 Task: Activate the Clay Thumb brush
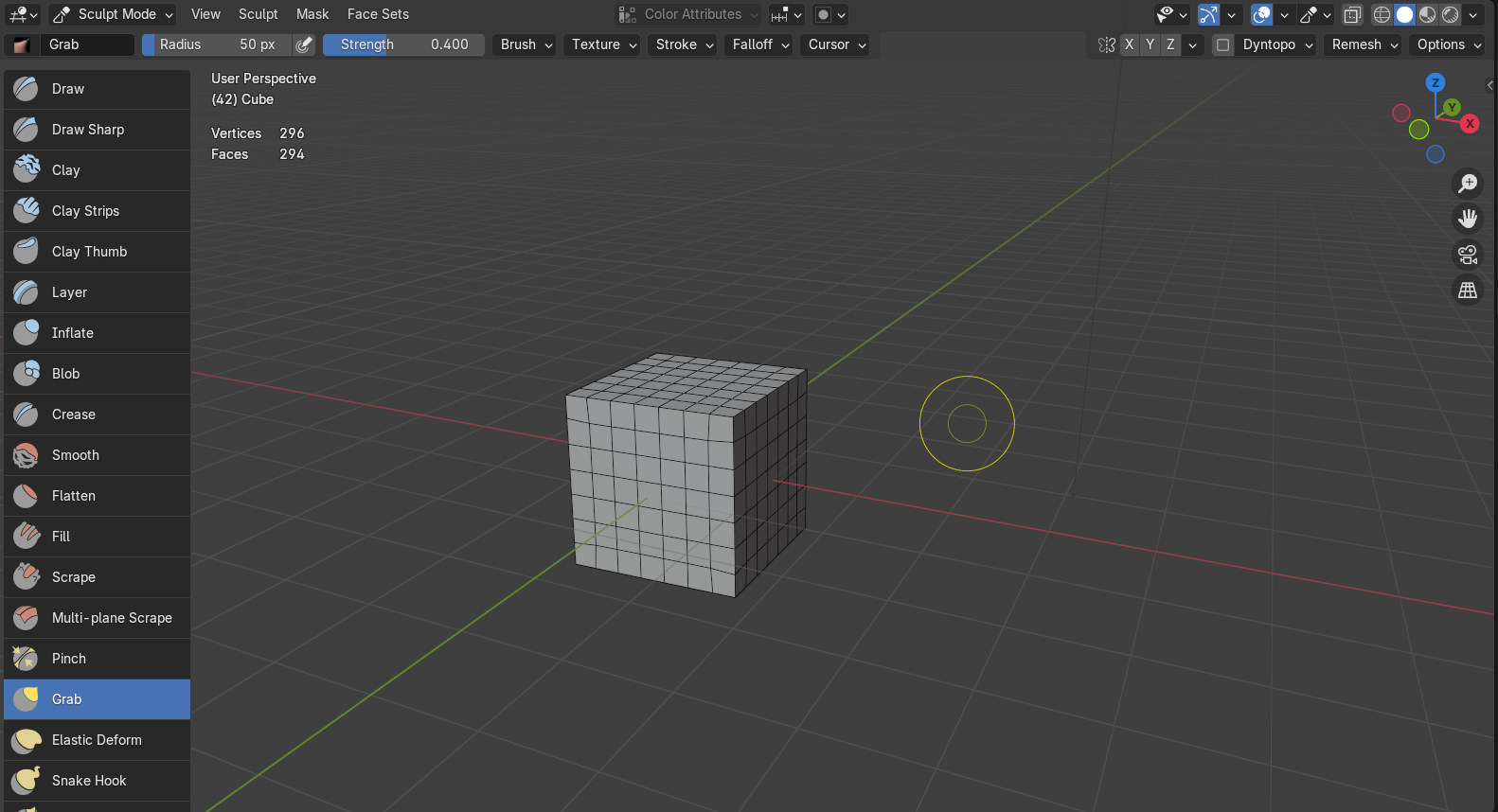97,252
